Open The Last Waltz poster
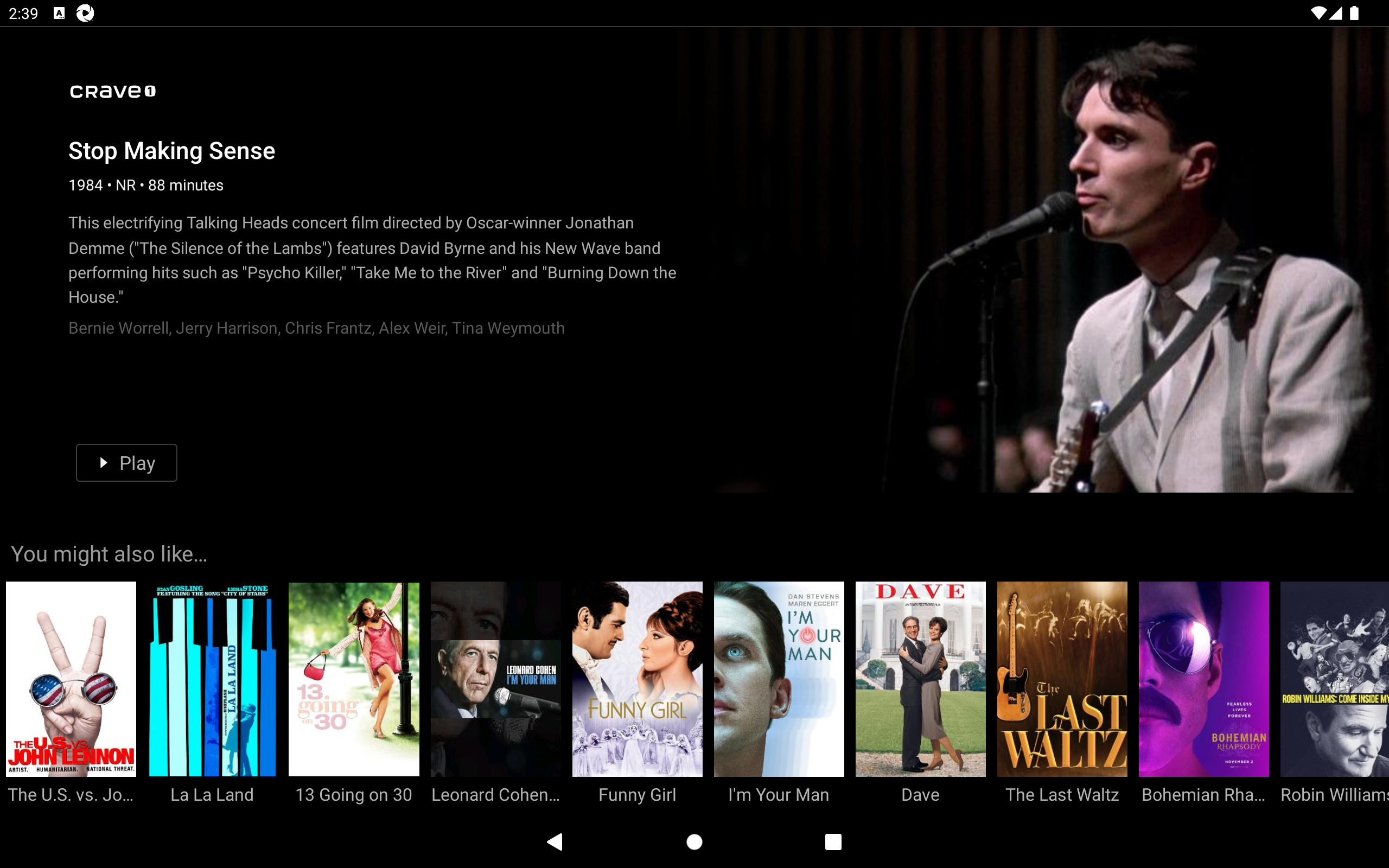Viewport: 1389px width, 868px height. coord(1062,679)
